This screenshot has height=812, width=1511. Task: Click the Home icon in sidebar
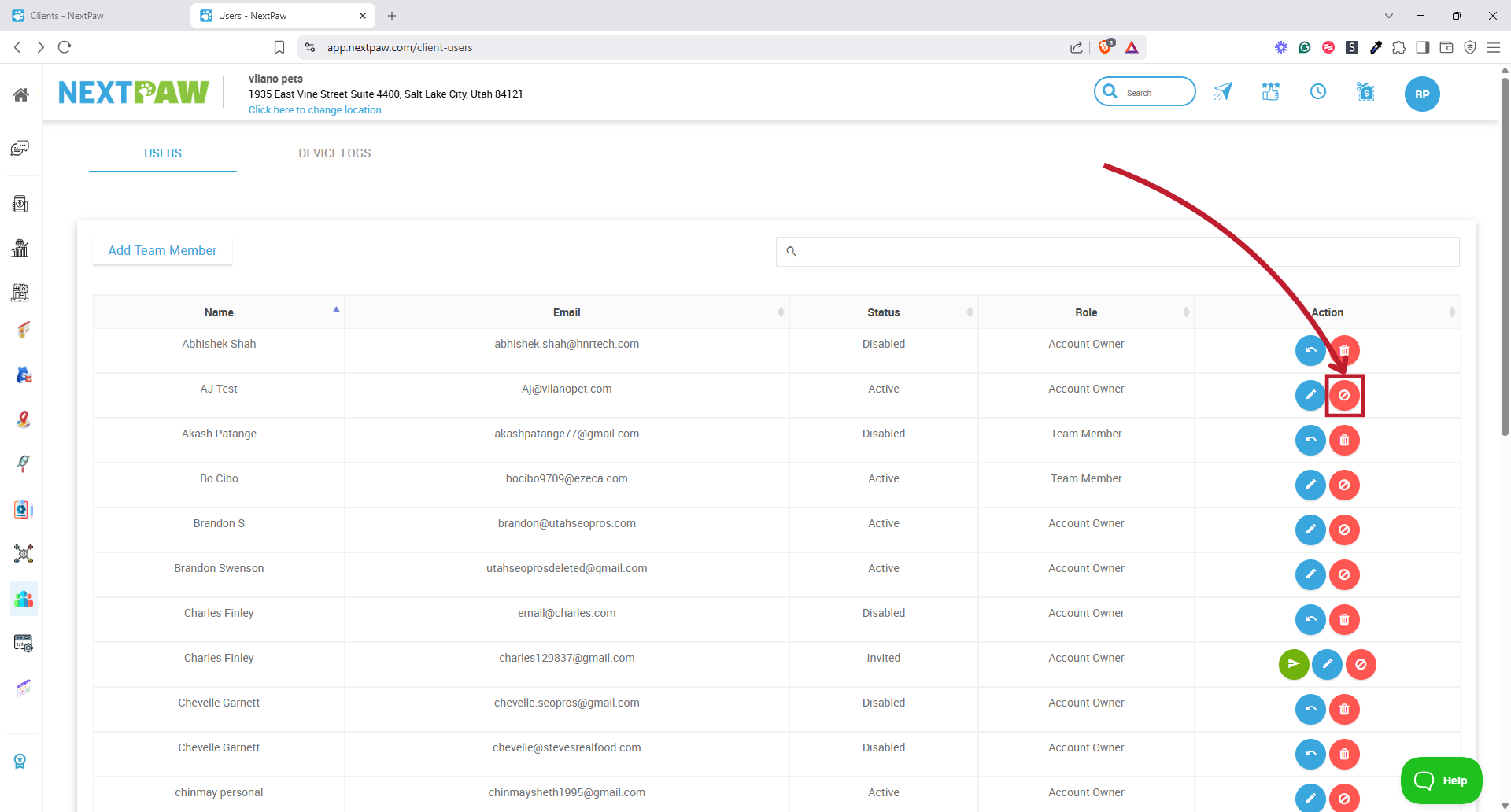pyautogui.click(x=21, y=95)
